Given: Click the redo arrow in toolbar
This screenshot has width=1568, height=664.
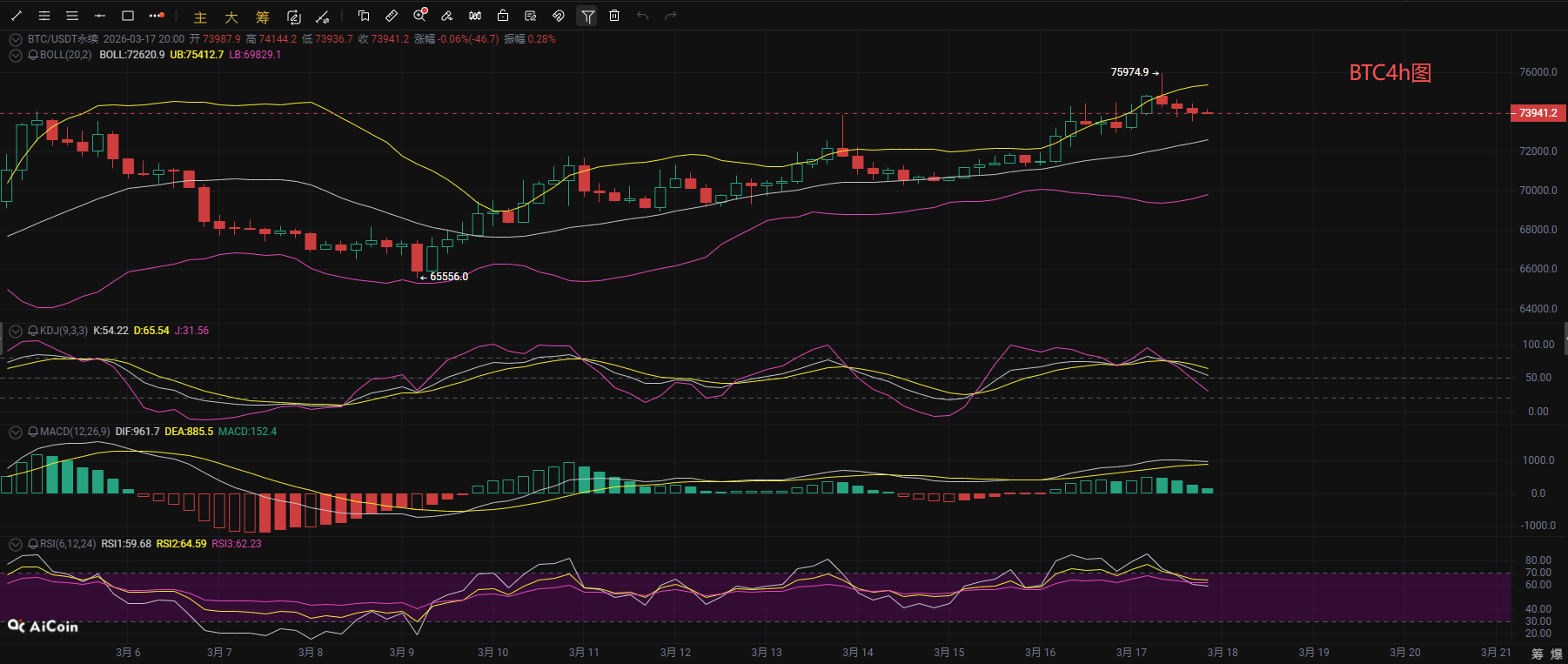Looking at the screenshot, I should point(670,16).
